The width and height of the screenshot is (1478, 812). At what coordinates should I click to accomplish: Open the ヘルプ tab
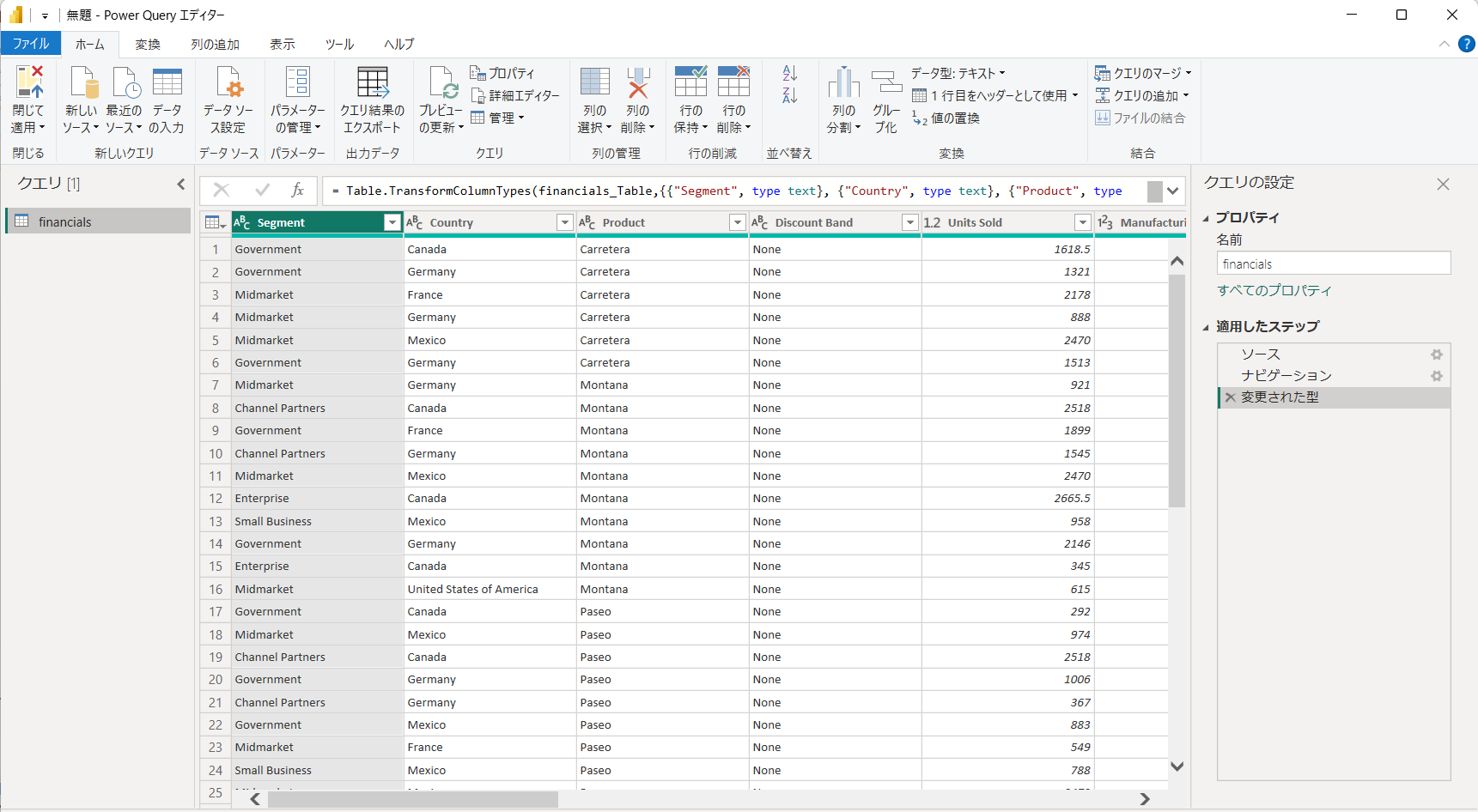[399, 44]
